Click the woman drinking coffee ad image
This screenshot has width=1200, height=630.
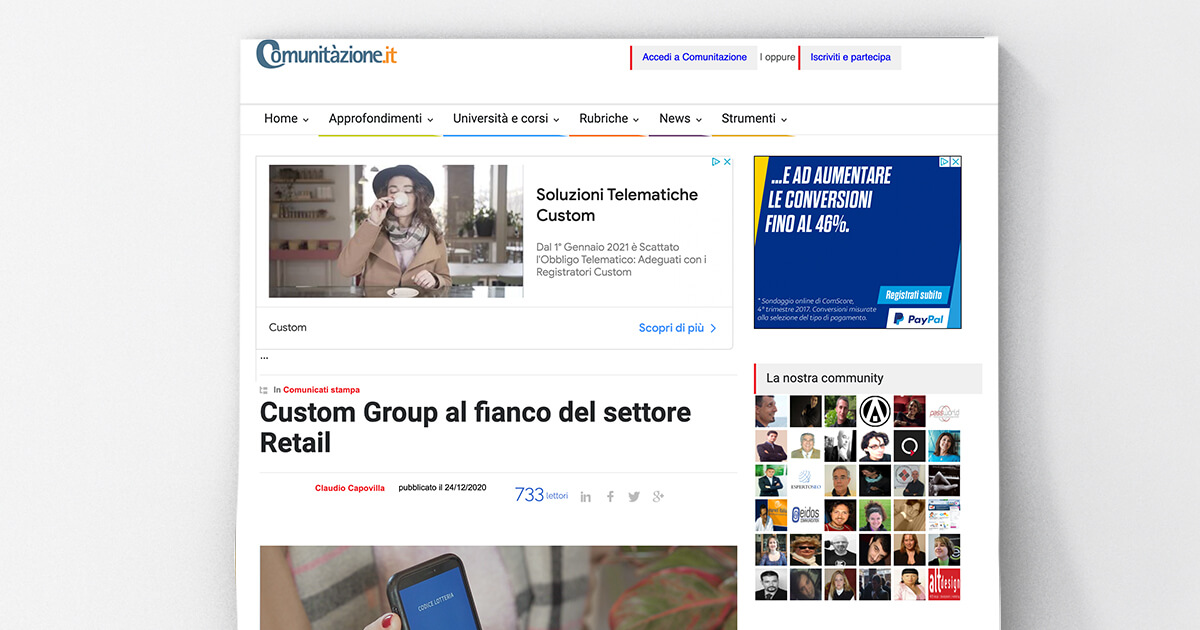click(x=396, y=231)
